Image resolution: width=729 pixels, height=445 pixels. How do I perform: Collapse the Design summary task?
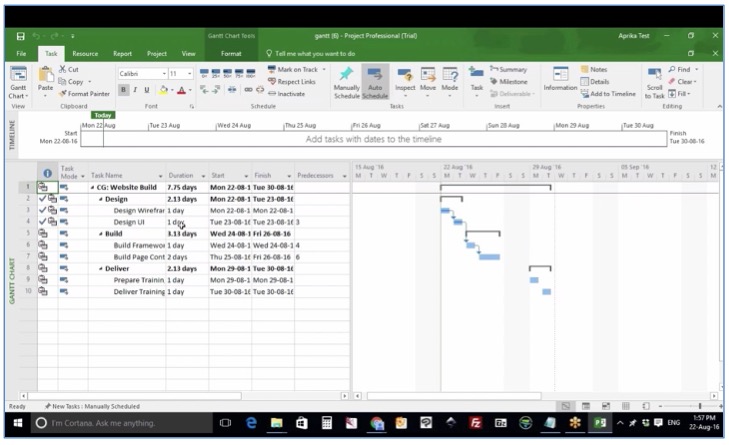pos(100,199)
